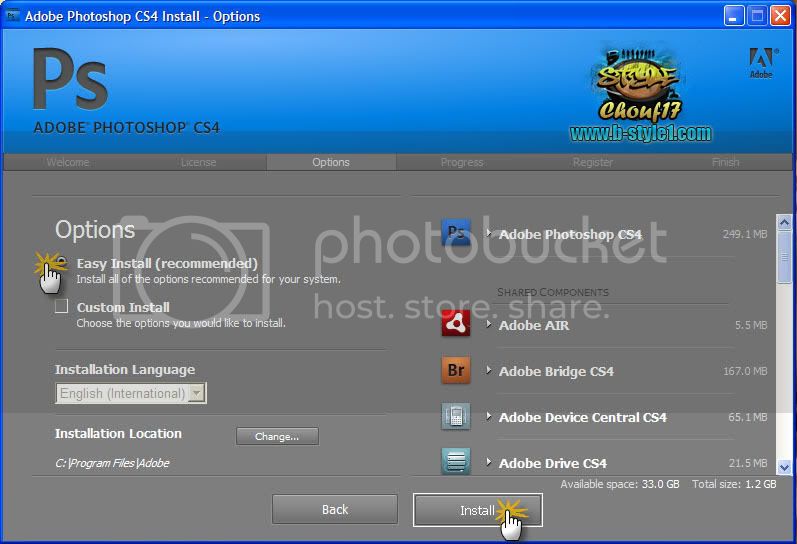Close the installer window
797x544 pixels.
[x=780, y=16]
